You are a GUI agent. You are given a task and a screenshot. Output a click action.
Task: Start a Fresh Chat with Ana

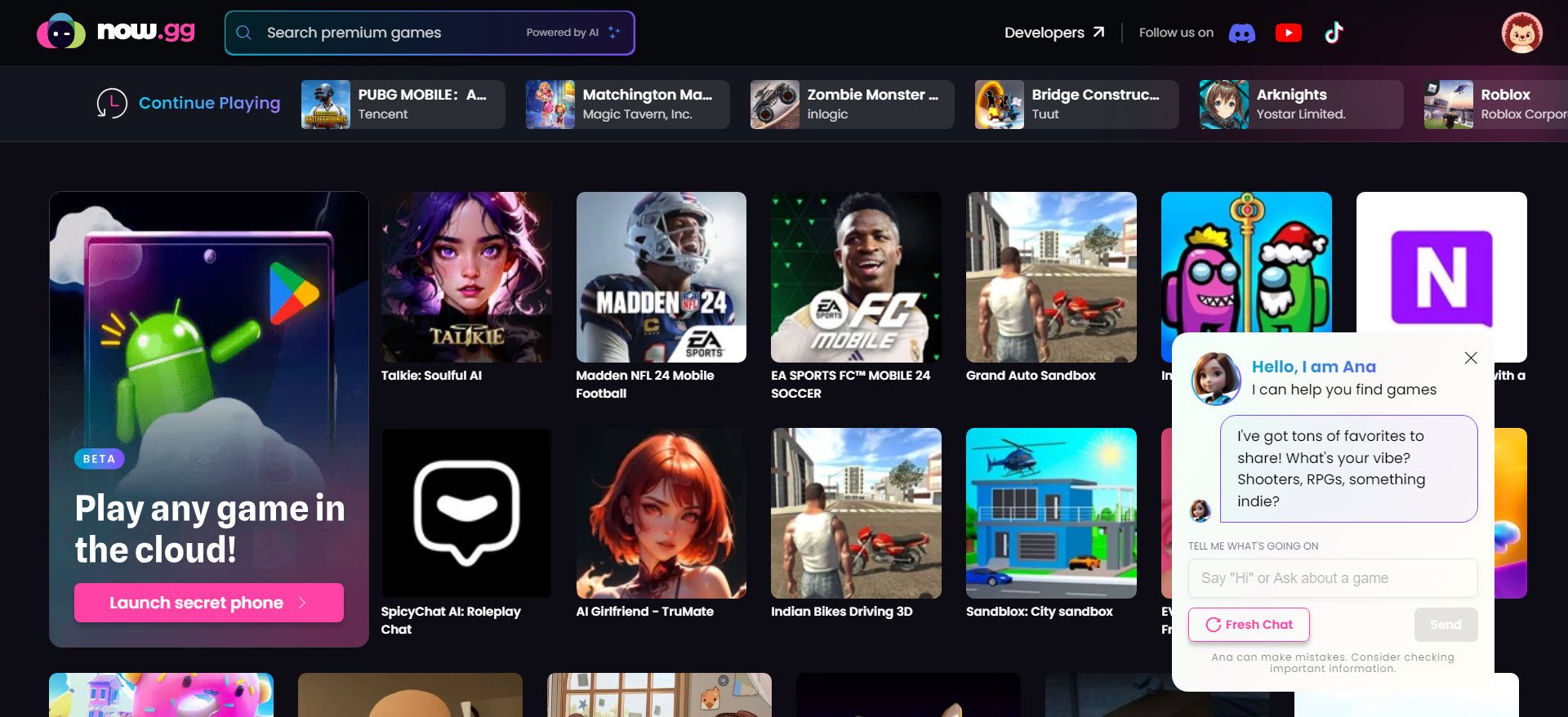(1249, 625)
